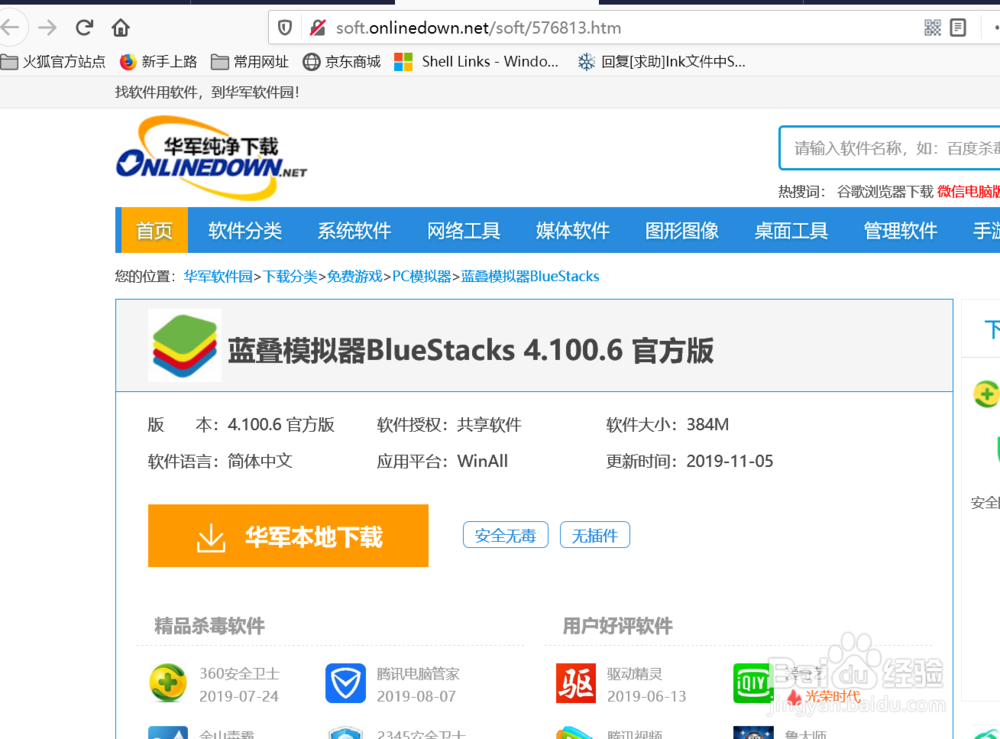The height and width of the screenshot is (739, 1000).
Task: Open the 火狐官方站点 bookmark folder
Action: 53,62
